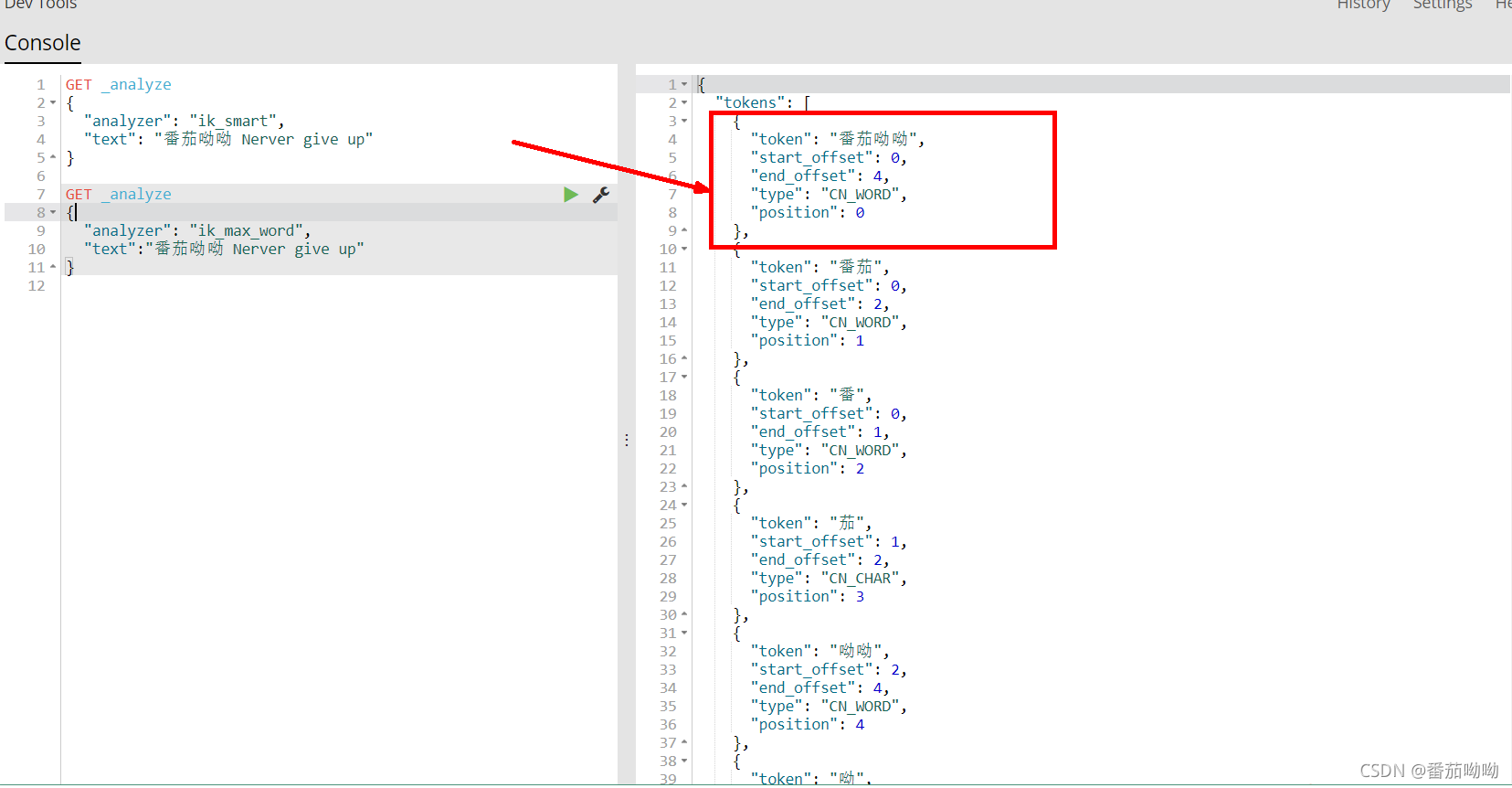The image size is (1512, 788).
Task: Collapse the response root at output line 1
Action: (684, 85)
